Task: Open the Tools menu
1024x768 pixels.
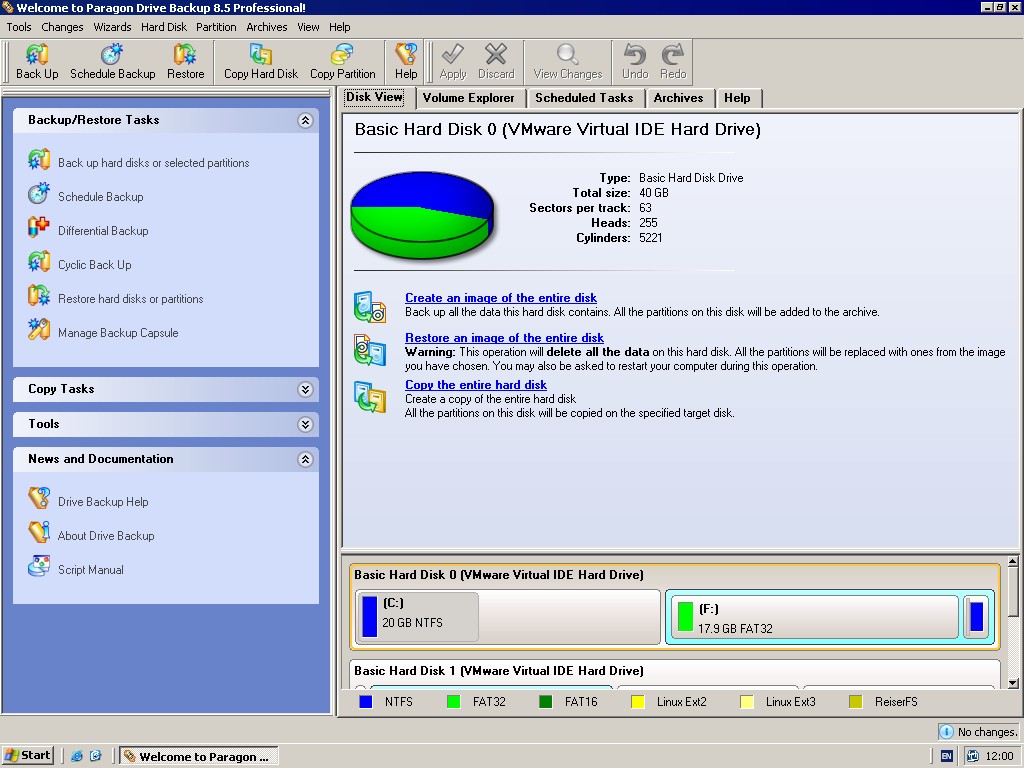Action: (x=19, y=27)
